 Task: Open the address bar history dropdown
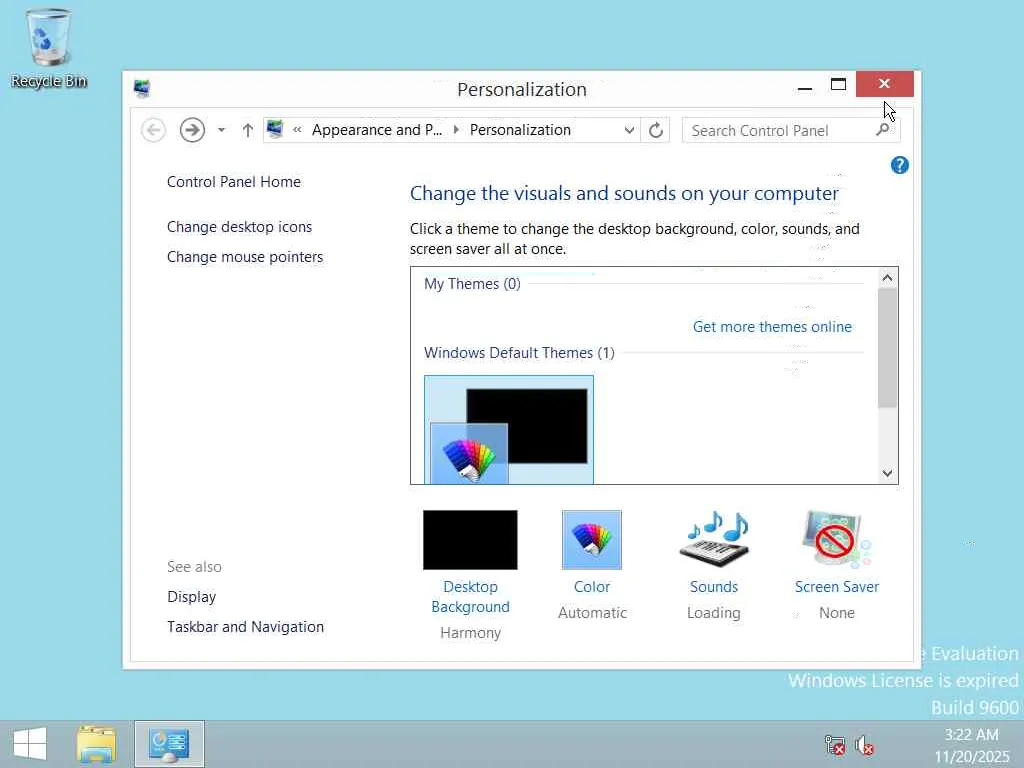[629, 130]
